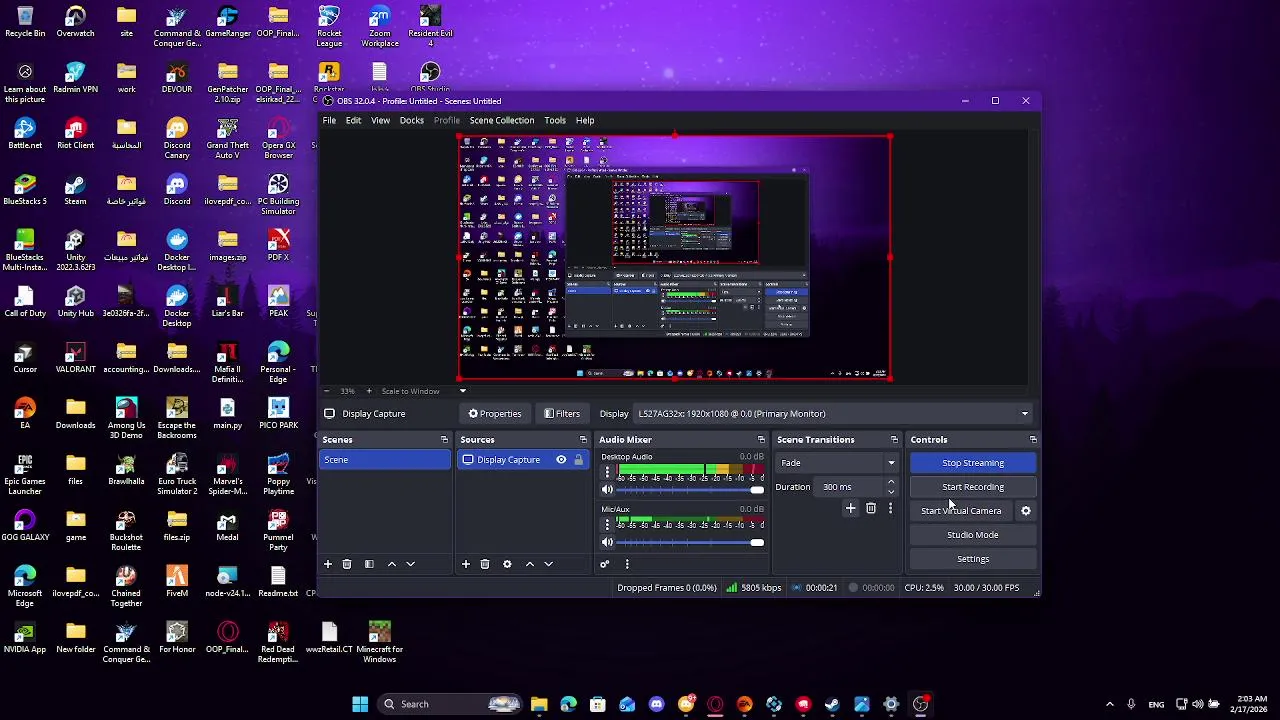The height and width of the screenshot is (720, 1280).
Task: Toggle Display Capture source visibility eye
Action: click(x=561, y=460)
